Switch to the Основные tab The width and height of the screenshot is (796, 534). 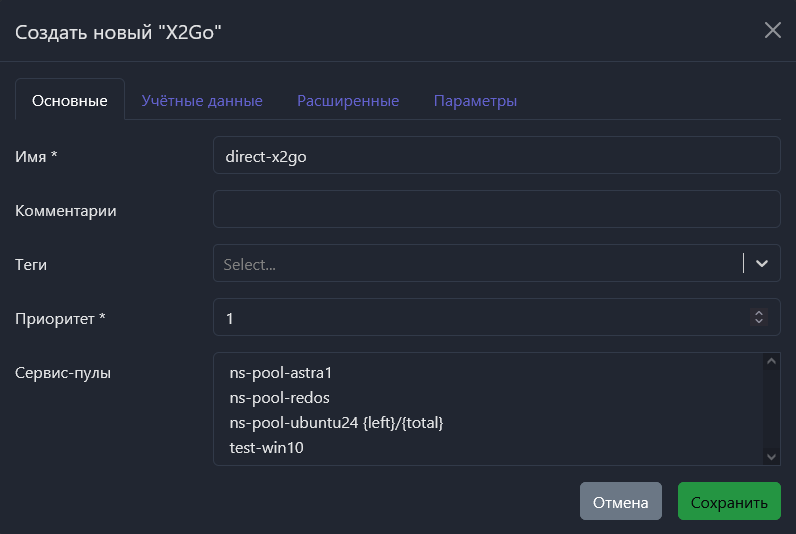[x=70, y=101]
